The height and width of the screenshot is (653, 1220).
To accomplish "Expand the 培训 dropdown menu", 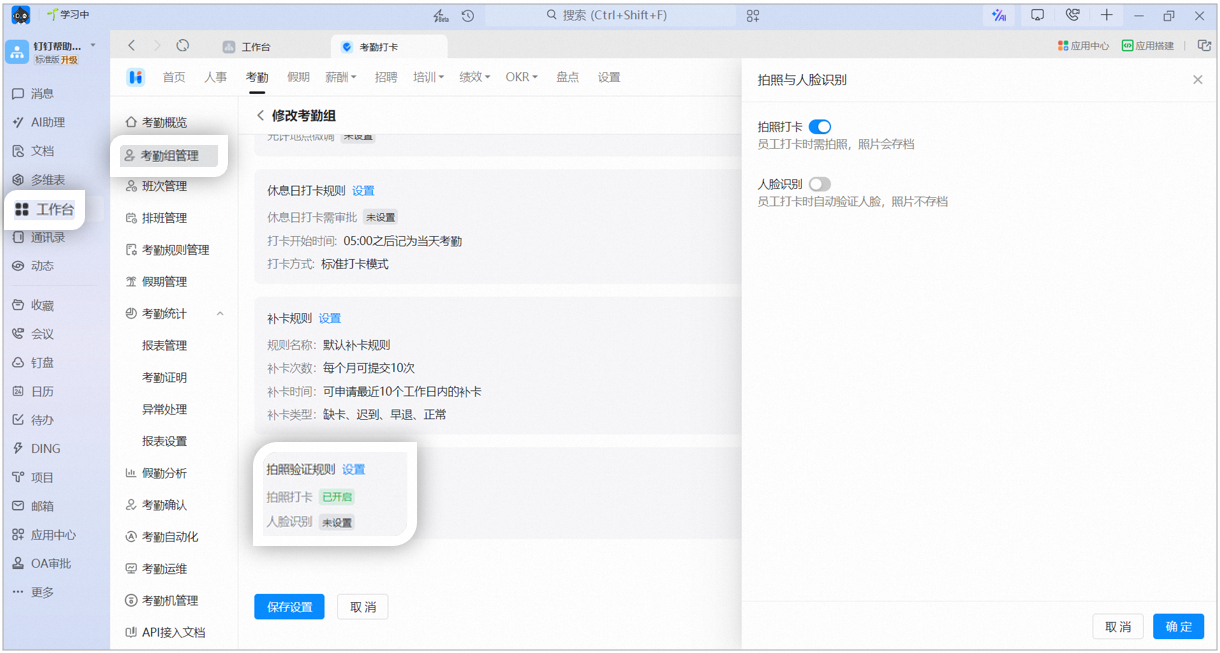I will (x=428, y=77).
